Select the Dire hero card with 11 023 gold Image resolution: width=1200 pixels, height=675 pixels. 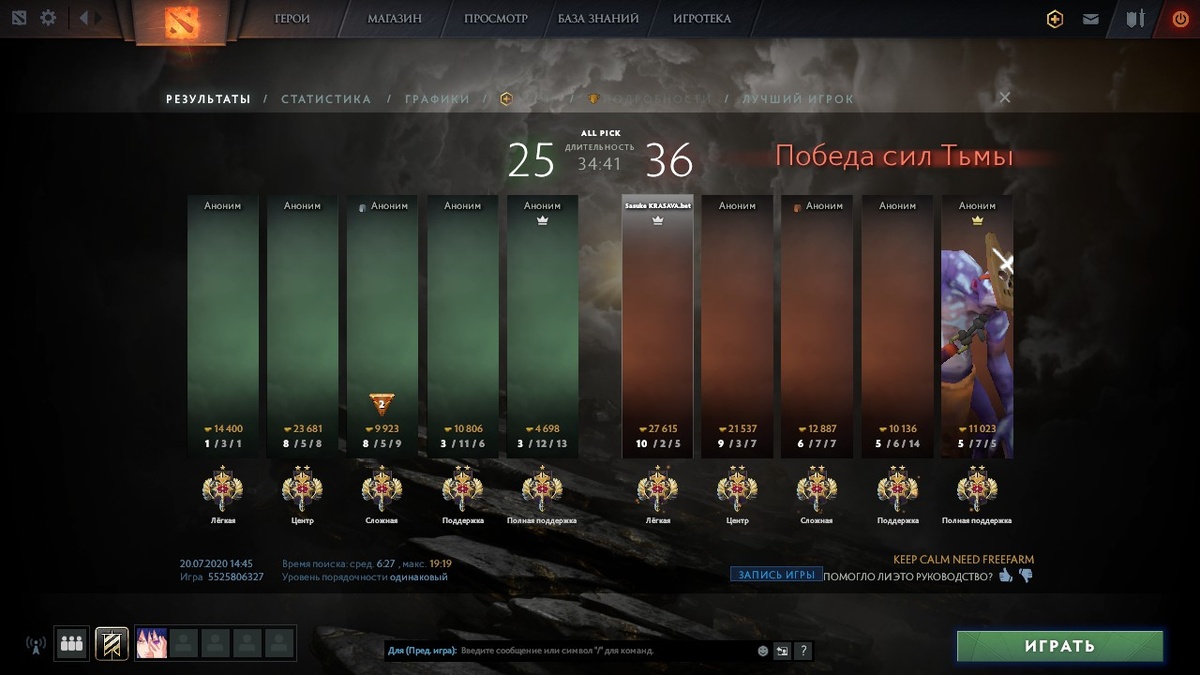click(x=977, y=326)
